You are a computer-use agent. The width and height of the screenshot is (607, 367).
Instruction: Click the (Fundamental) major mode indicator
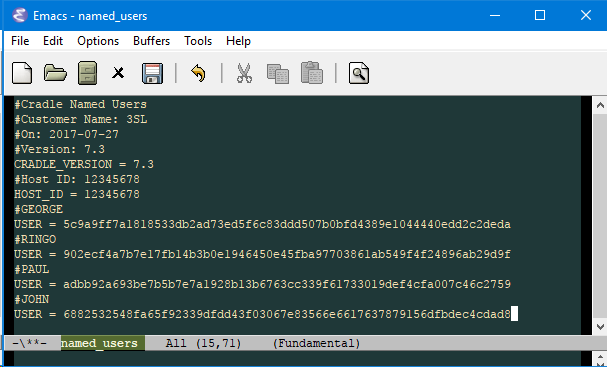[x=316, y=343]
